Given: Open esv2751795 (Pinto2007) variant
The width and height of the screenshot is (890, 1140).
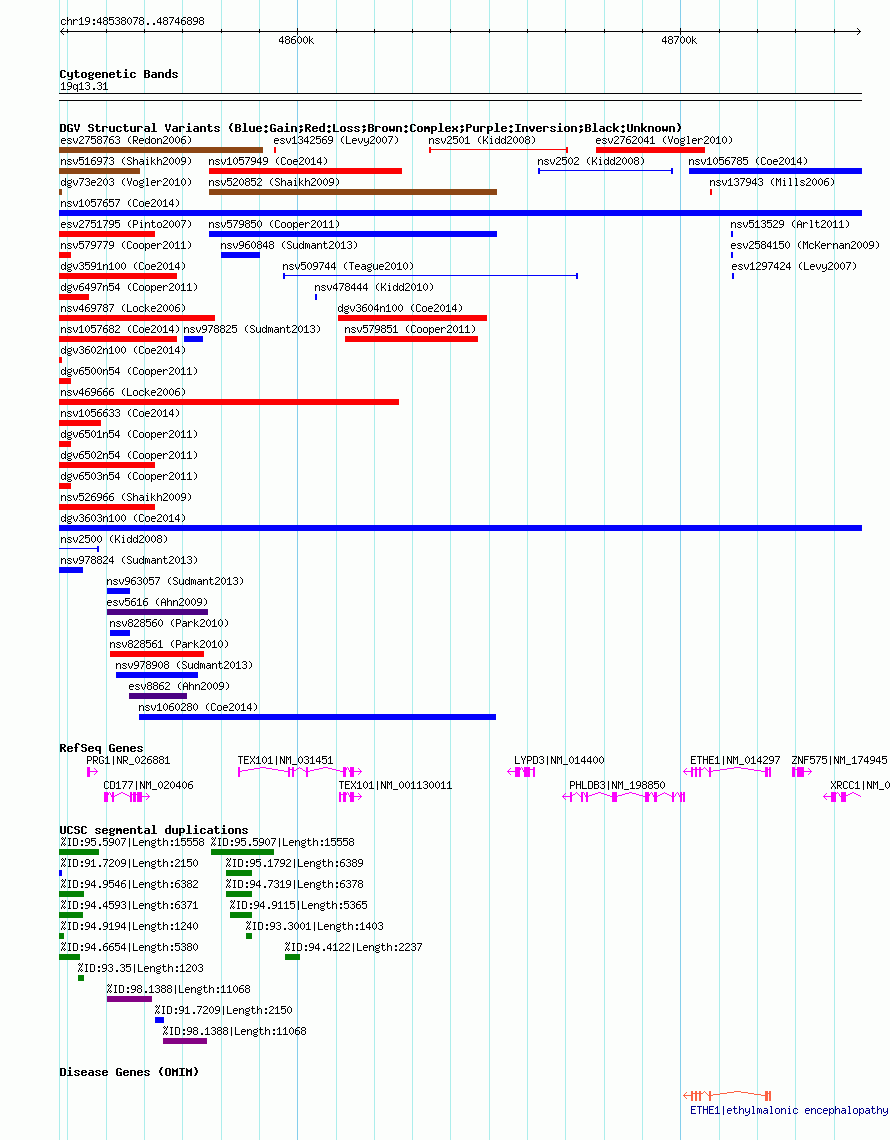Looking at the screenshot, I should pos(126,225).
